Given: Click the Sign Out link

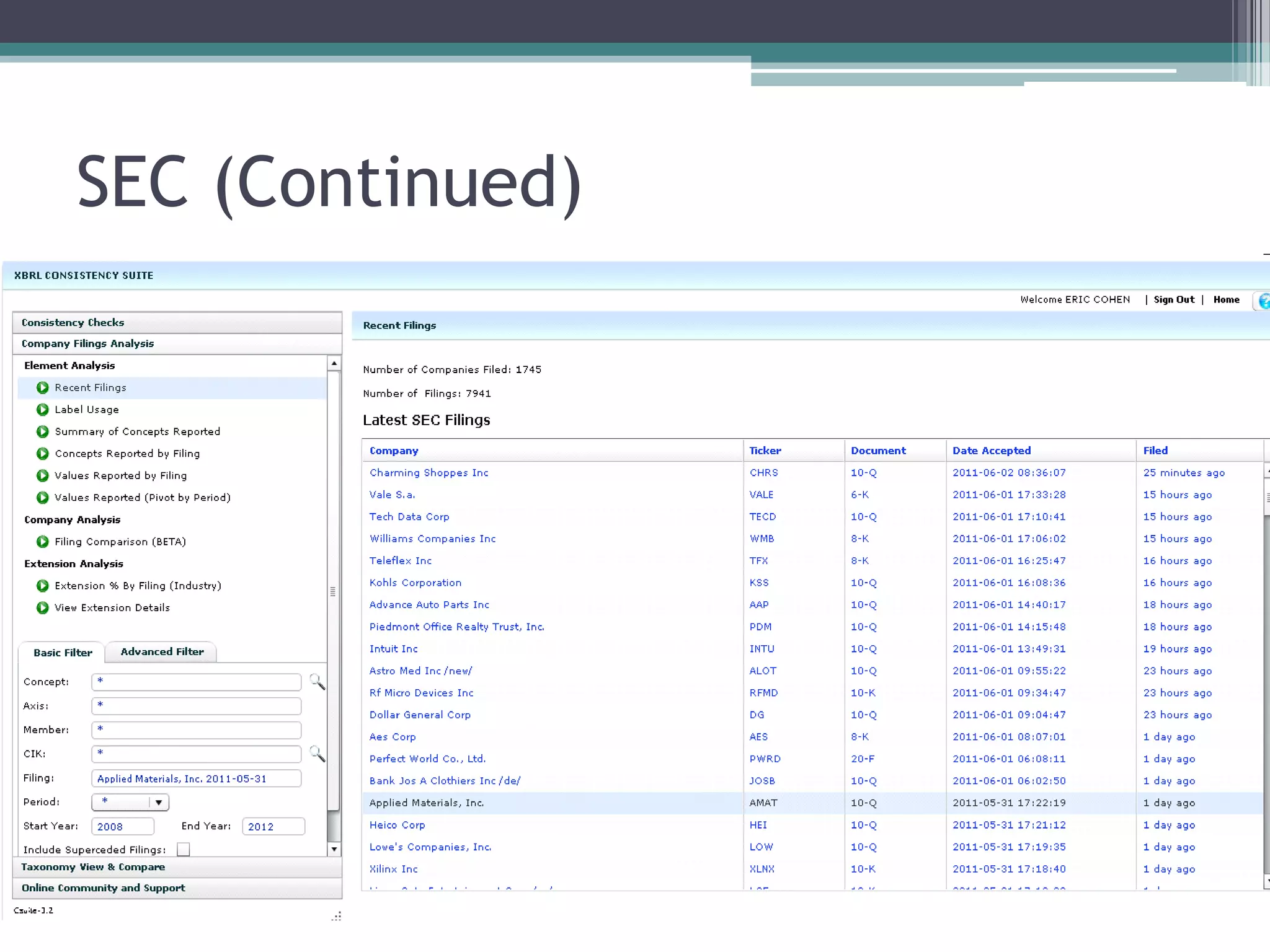Looking at the screenshot, I should pos(1173,299).
